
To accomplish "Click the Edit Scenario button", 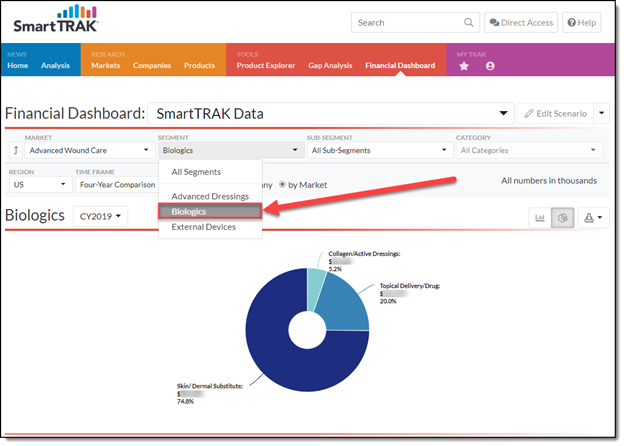I will click(x=556, y=113).
